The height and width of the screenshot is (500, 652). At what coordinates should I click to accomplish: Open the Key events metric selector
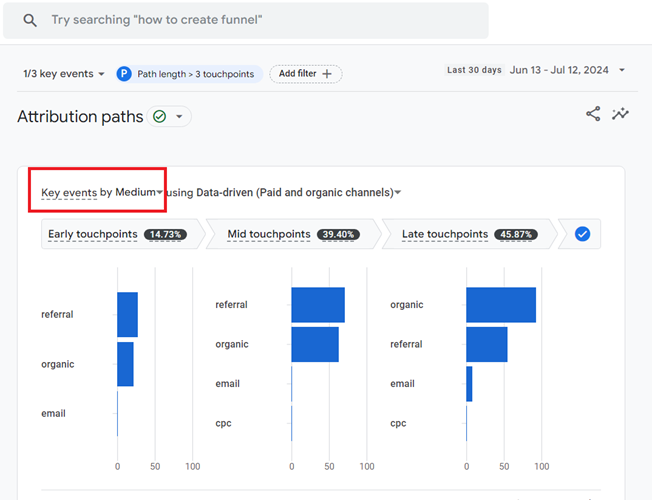[x=69, y=193]
